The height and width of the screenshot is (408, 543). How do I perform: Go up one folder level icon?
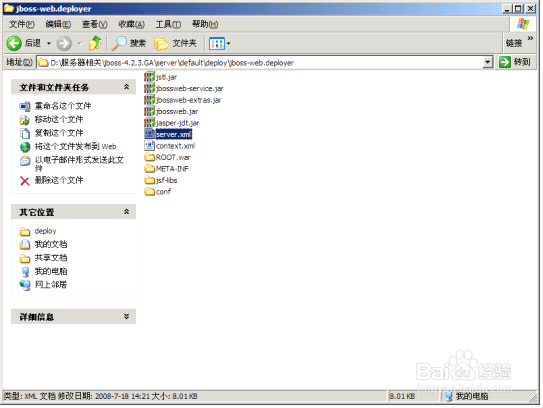pos(95,43)
